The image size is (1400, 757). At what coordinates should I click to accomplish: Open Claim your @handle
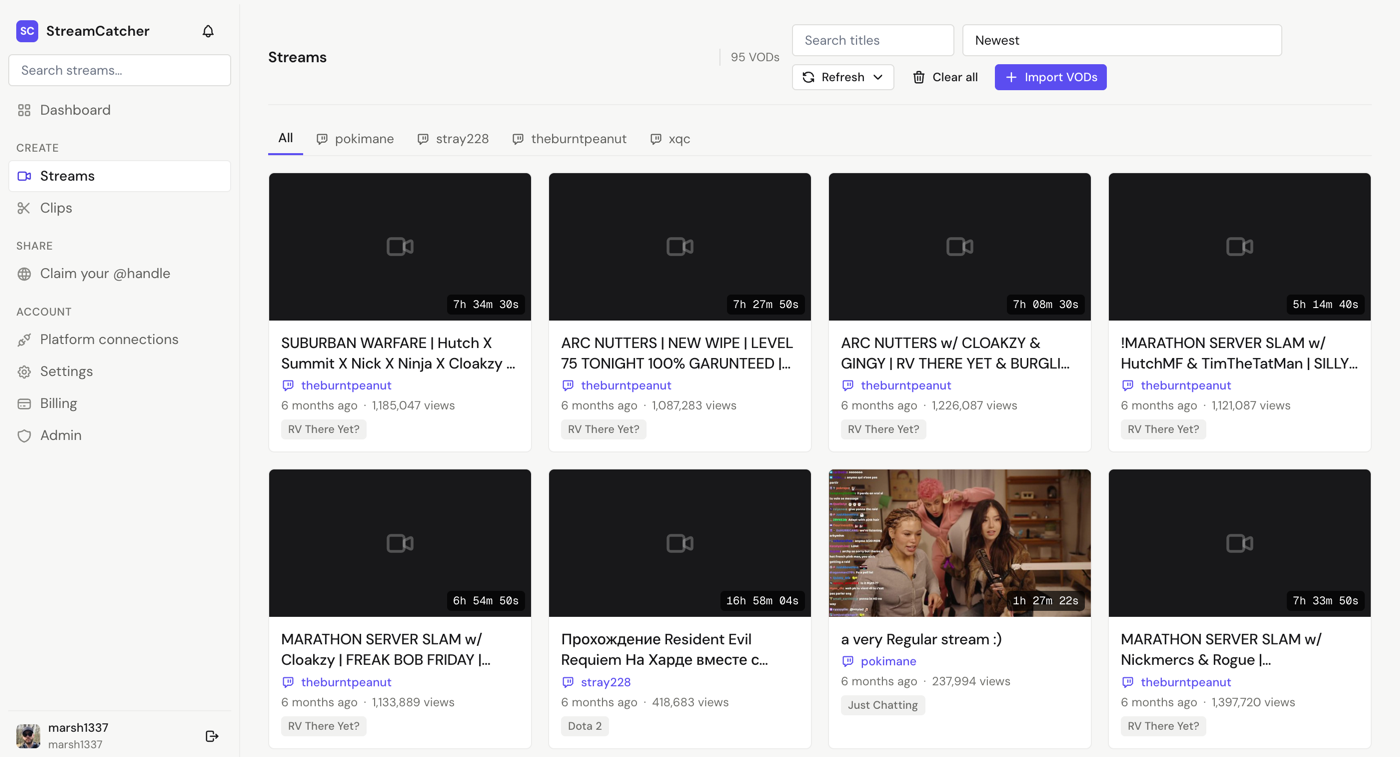119,274
